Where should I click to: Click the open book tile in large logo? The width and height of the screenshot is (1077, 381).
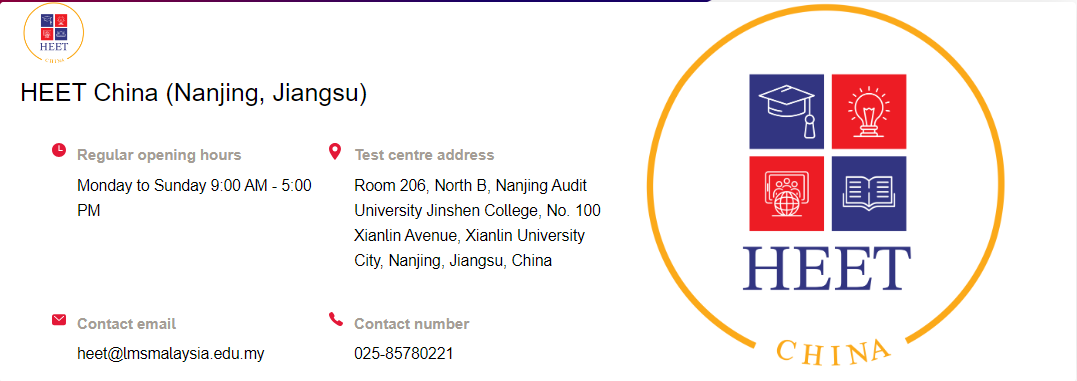click(x=869, y=194)
